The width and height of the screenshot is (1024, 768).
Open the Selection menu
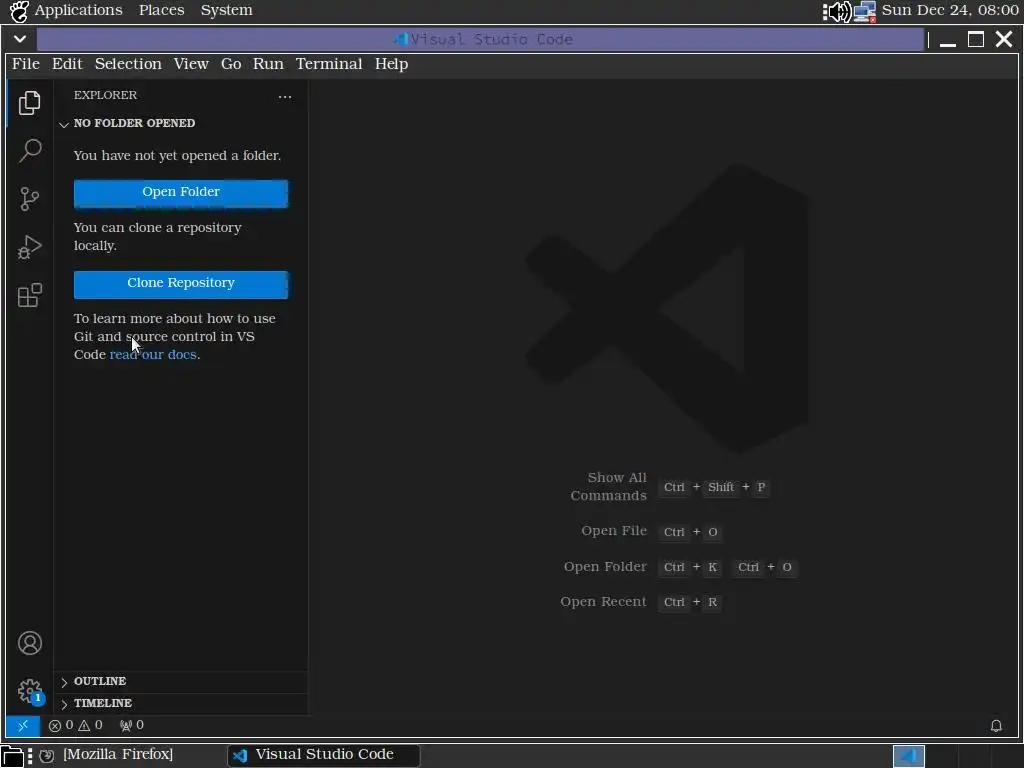coord(128,64)
